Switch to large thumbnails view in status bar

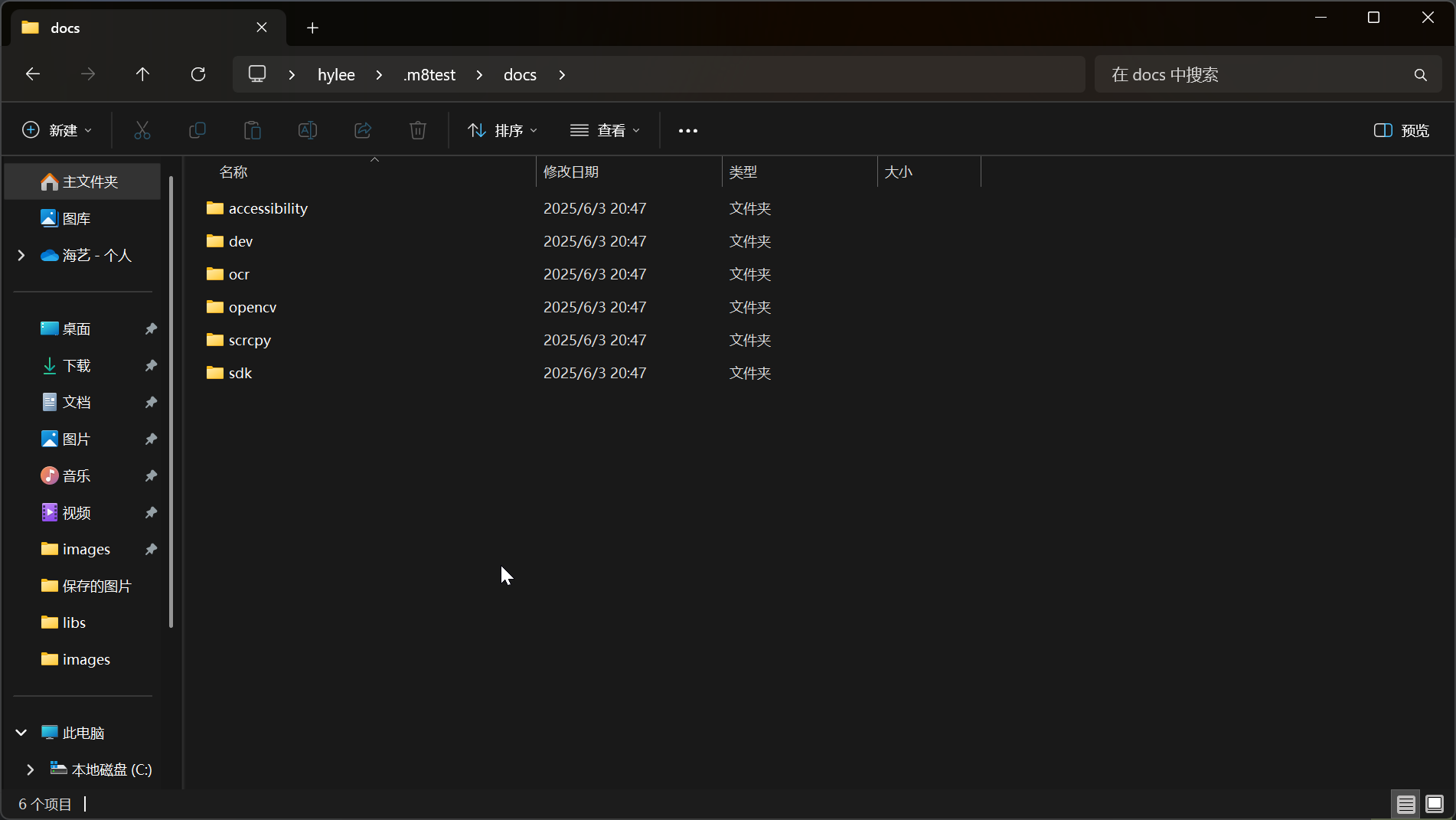point(1435,804)
